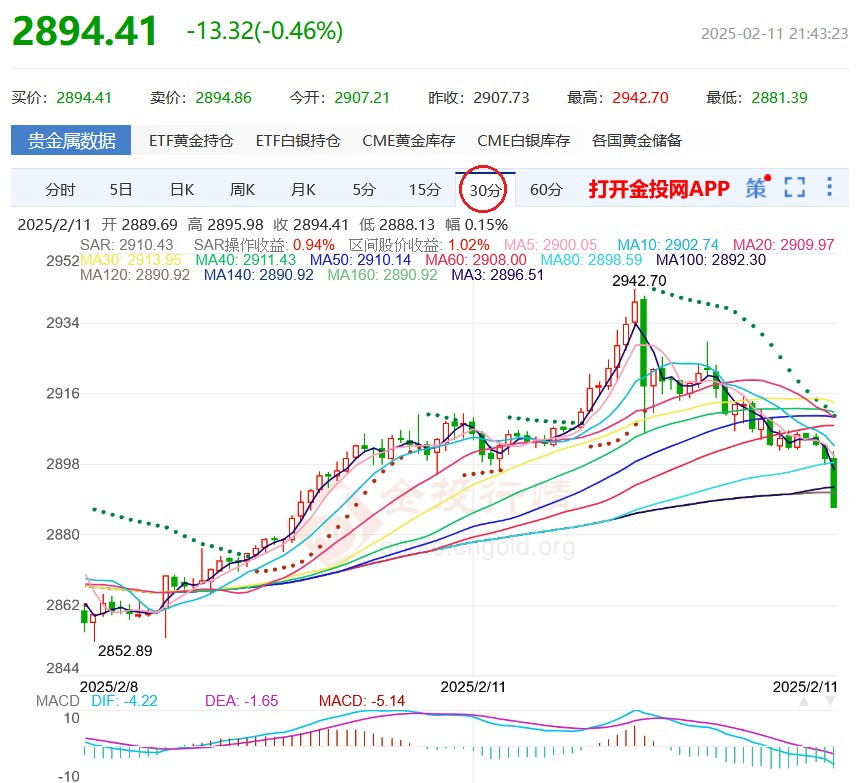865x783 pixels.
Task: Click the MA3: 2896.51 legend
Action: (x=498, y=275)
